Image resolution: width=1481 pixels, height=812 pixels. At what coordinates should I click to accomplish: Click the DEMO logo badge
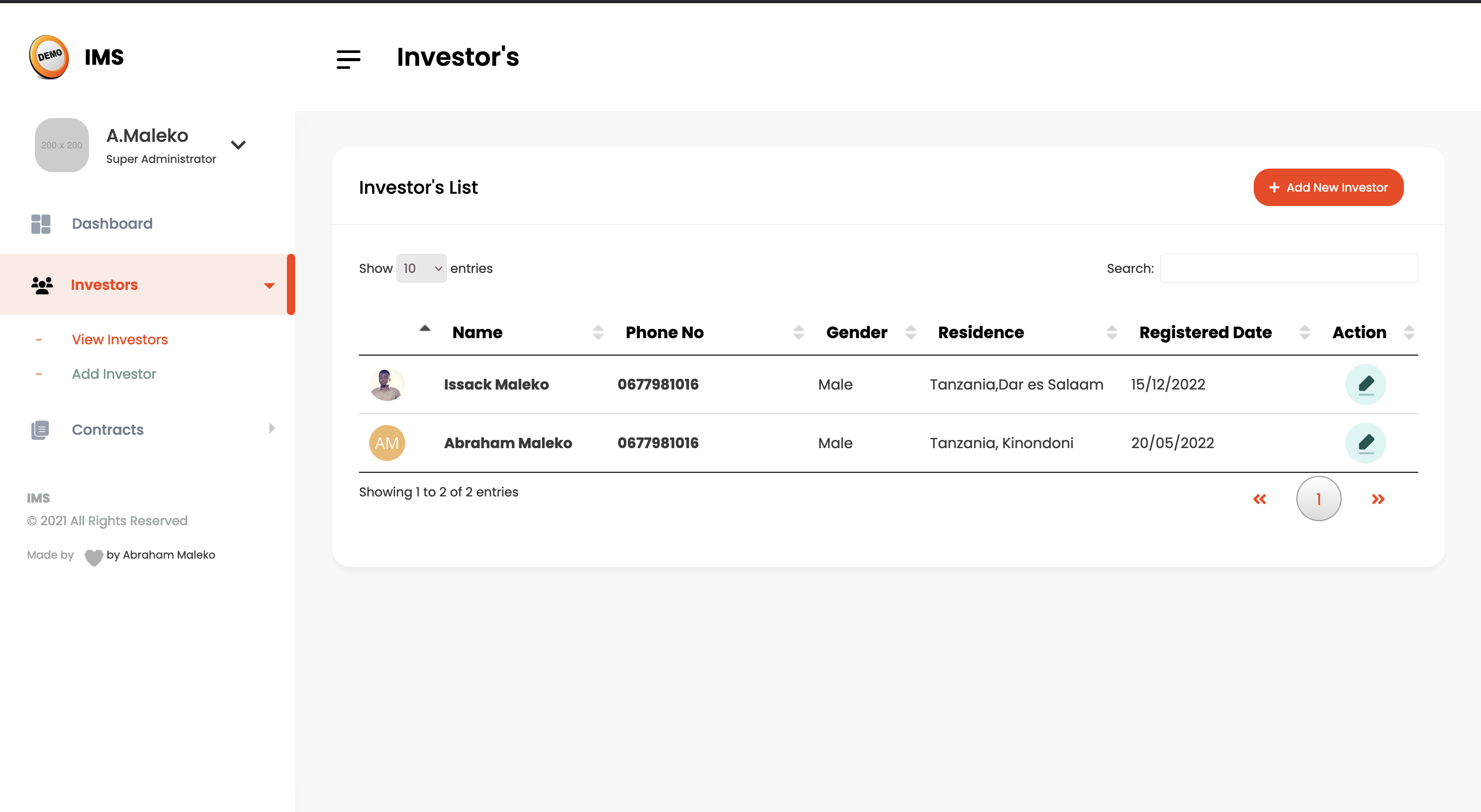[49, 57]
